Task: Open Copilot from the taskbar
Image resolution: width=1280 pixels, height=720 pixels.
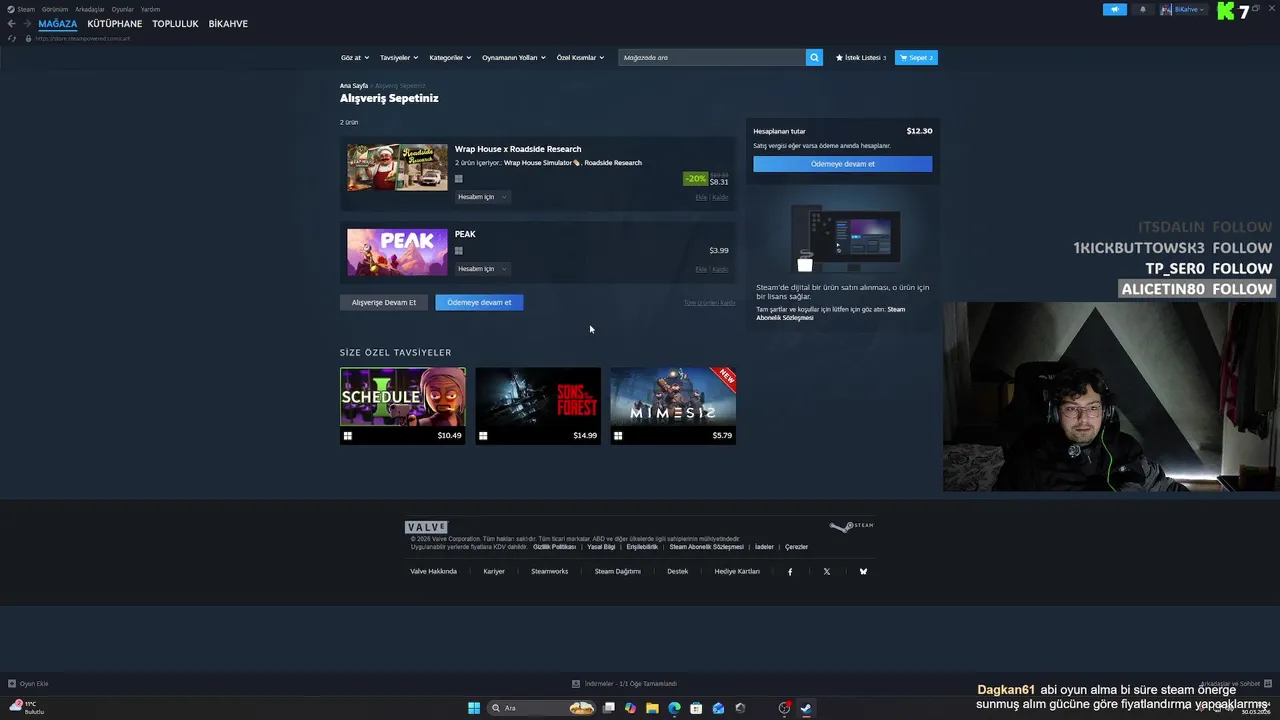Action: (630, 708)
